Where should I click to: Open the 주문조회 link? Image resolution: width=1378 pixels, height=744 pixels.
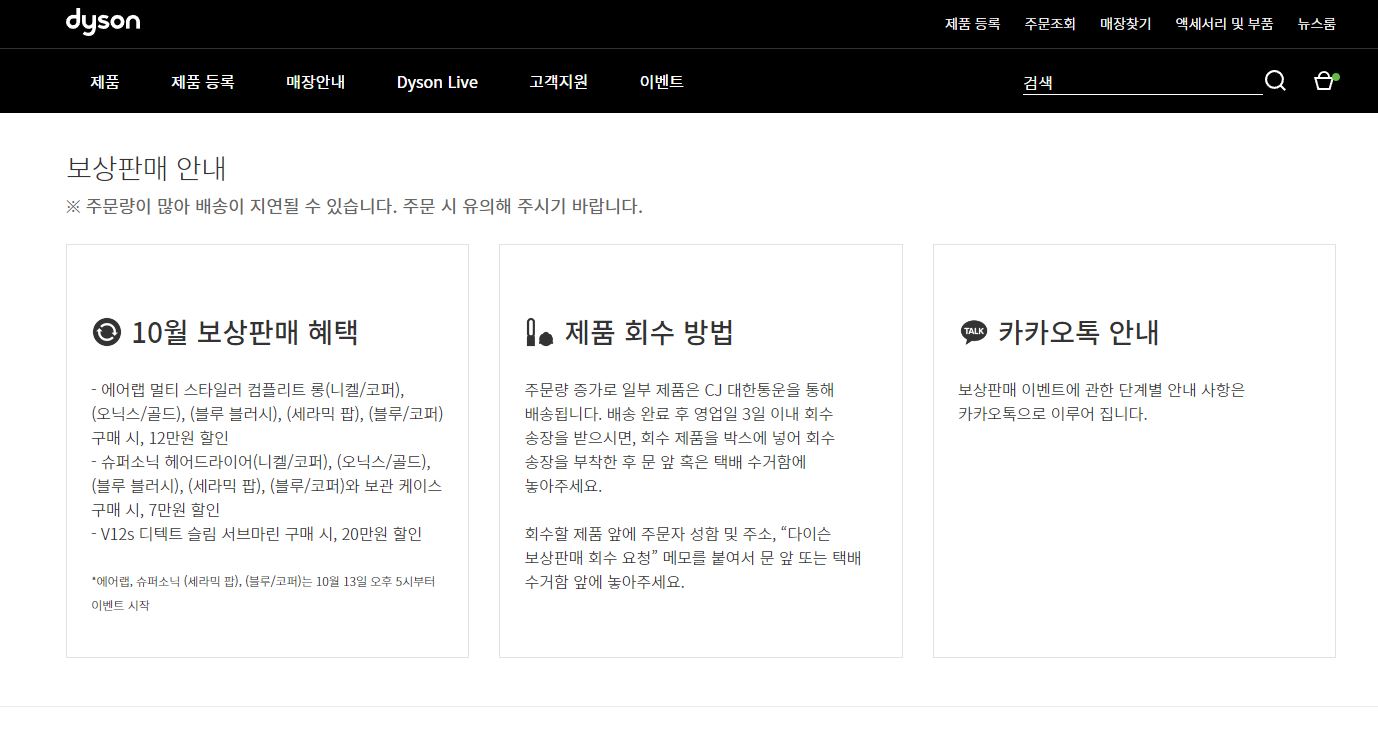pyautogui.click(x=1050, y=24)
